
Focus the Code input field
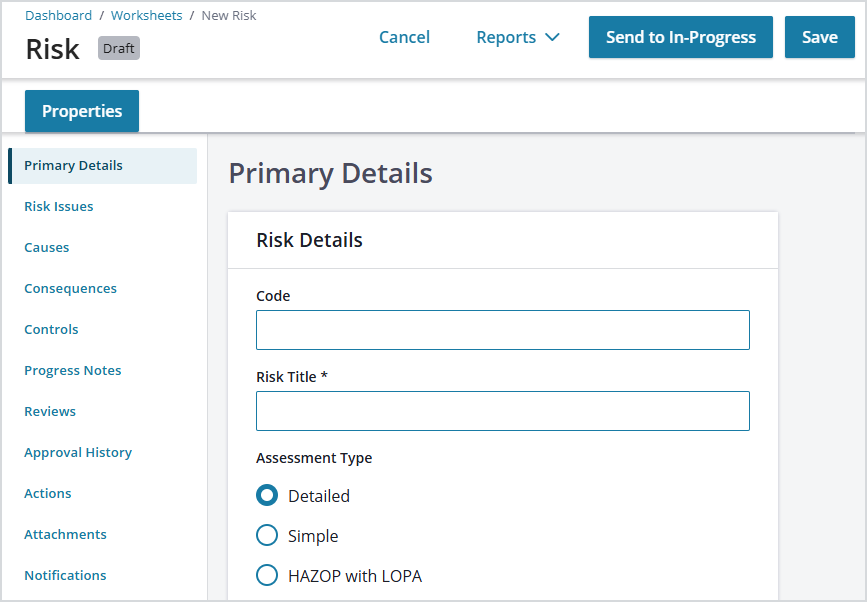click(503, 330)
